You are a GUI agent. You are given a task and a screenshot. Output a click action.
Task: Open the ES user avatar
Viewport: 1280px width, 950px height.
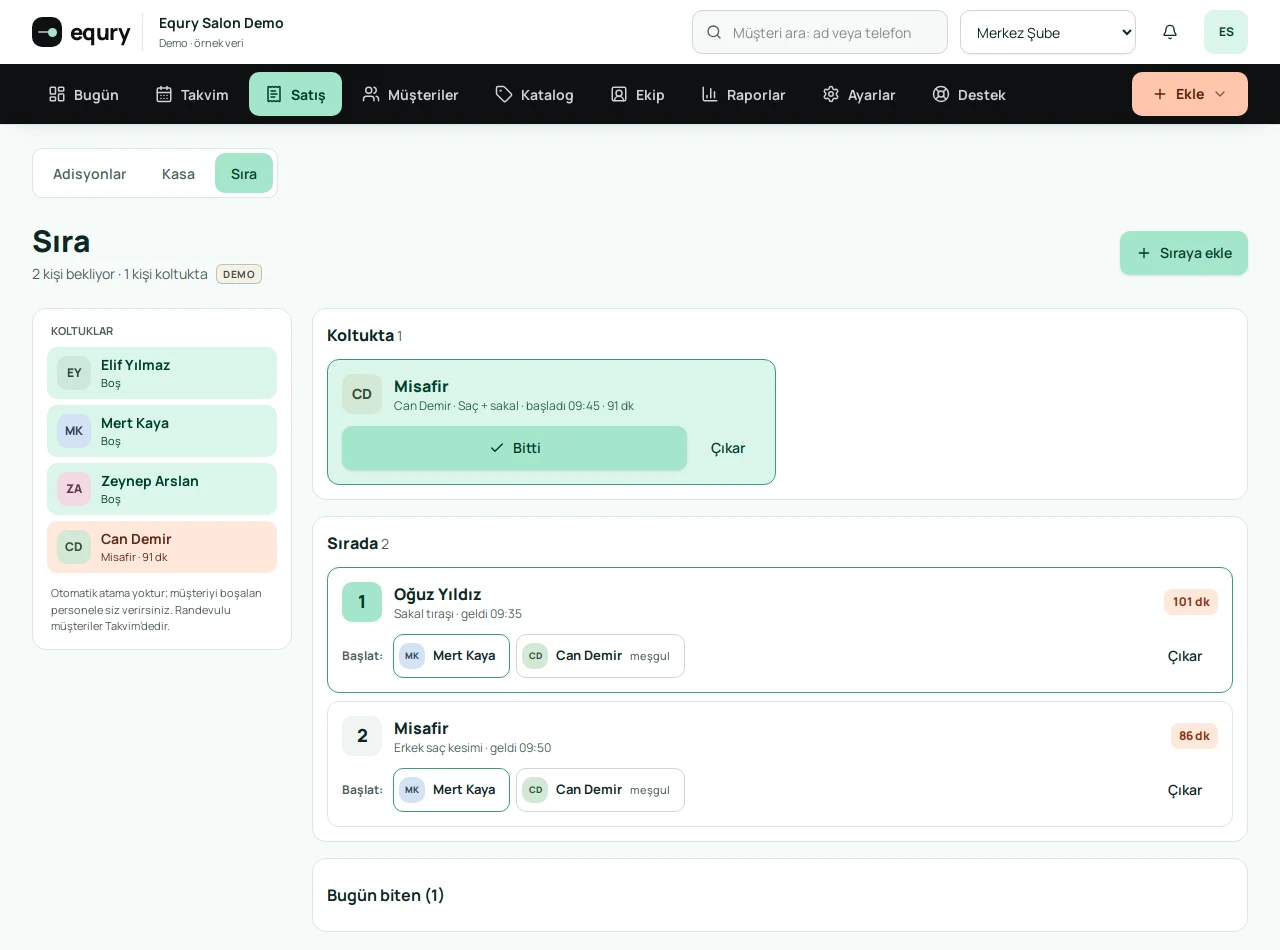tap(1226, 32)
